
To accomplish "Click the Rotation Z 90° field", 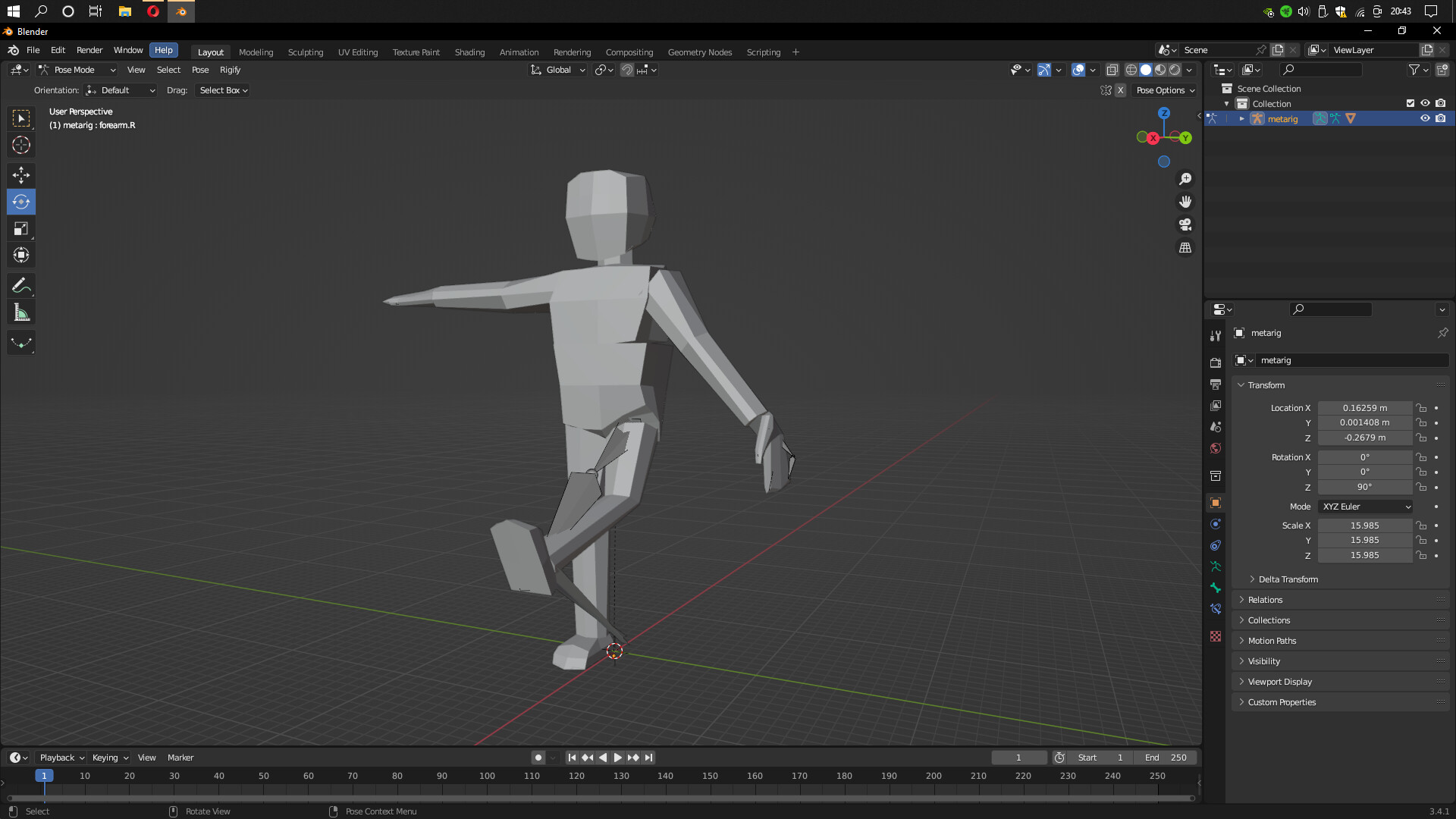I will click(x=1365, y=488).
